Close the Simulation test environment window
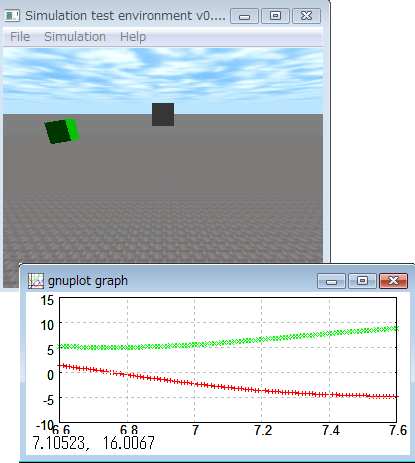This screenshot has width=415, height=463. pos(306,16)
